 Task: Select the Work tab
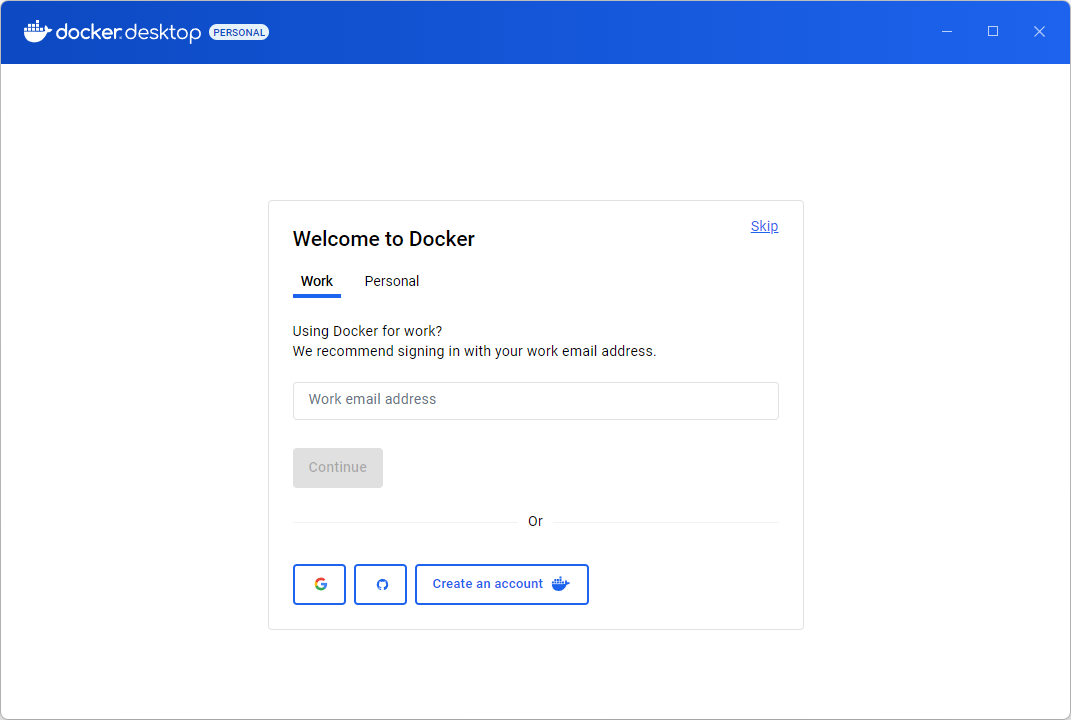pyautogui.click(x=317, y=281)
